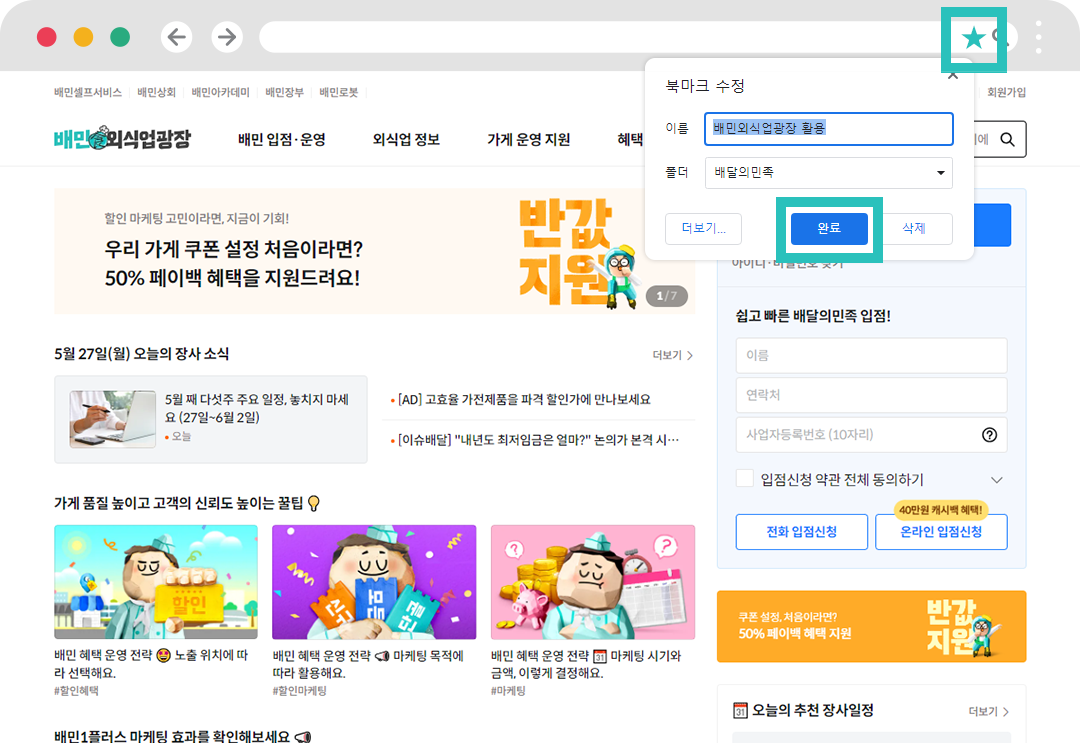Confirm bookmark with 완료 button
The width and height of the screenshot is (1080, 743).
pos(829,229)
